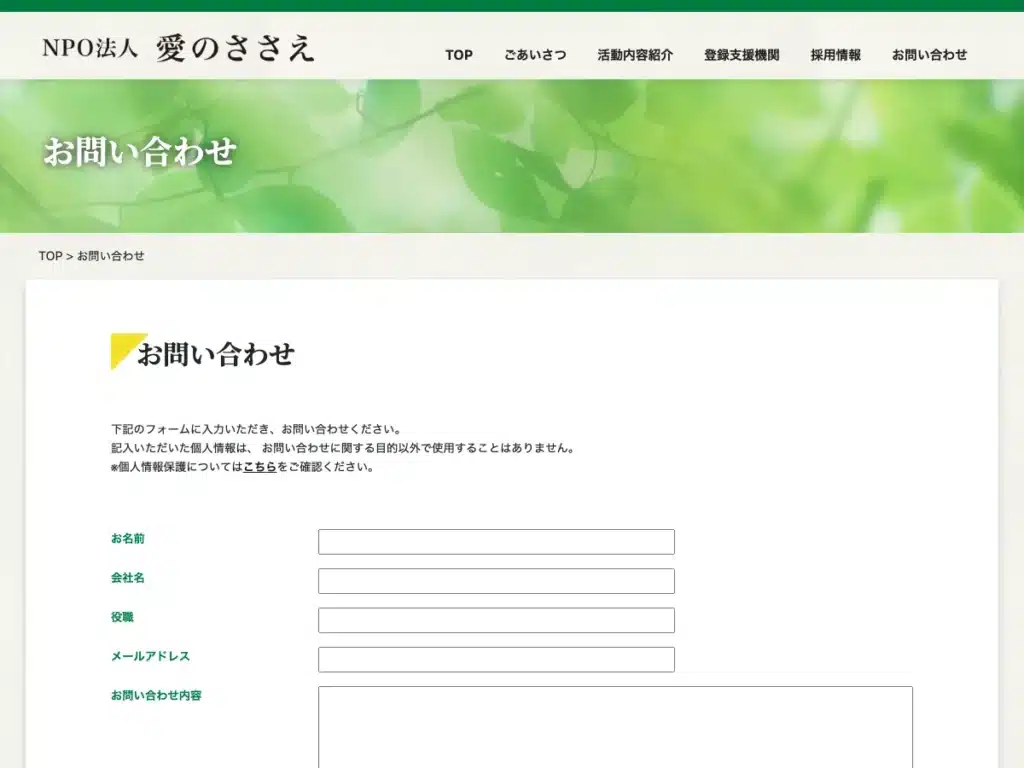
Task: Follow the TOP breadcrumb link
Action: coord(50,256)
